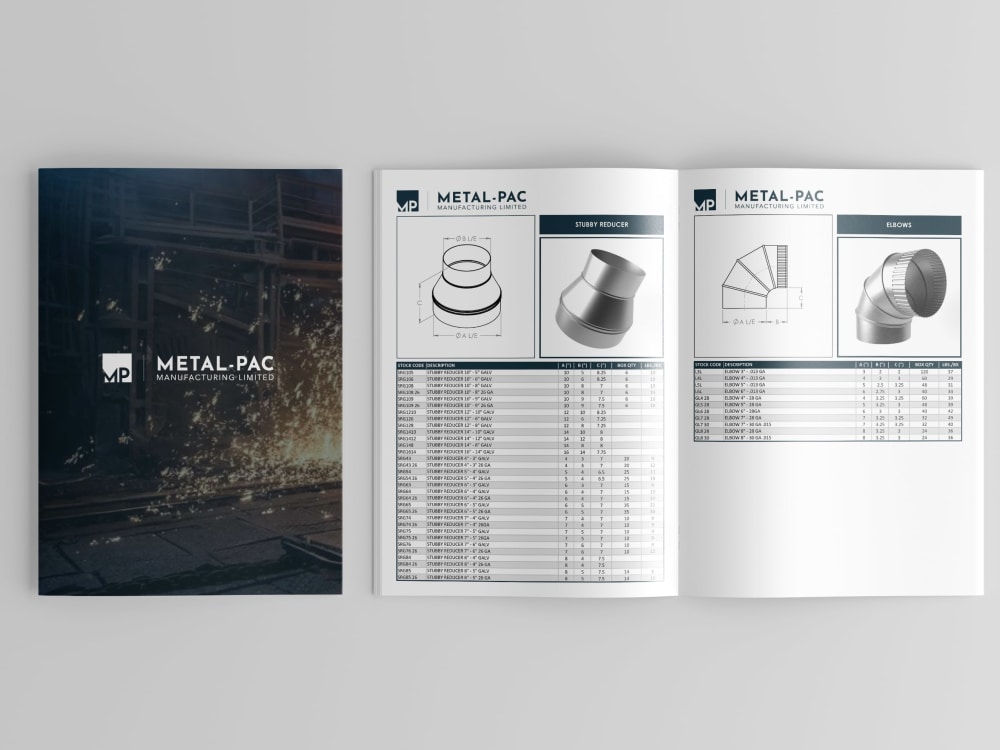The width and height of the screenshot is (1000, 750).
Task: Select the row 'ELBOW 4" - 28 GA'
Action: 827,398
